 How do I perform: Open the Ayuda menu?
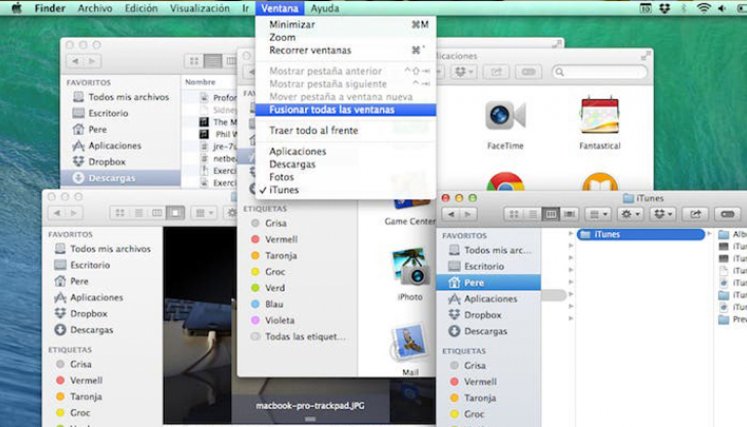coord(325,8)
